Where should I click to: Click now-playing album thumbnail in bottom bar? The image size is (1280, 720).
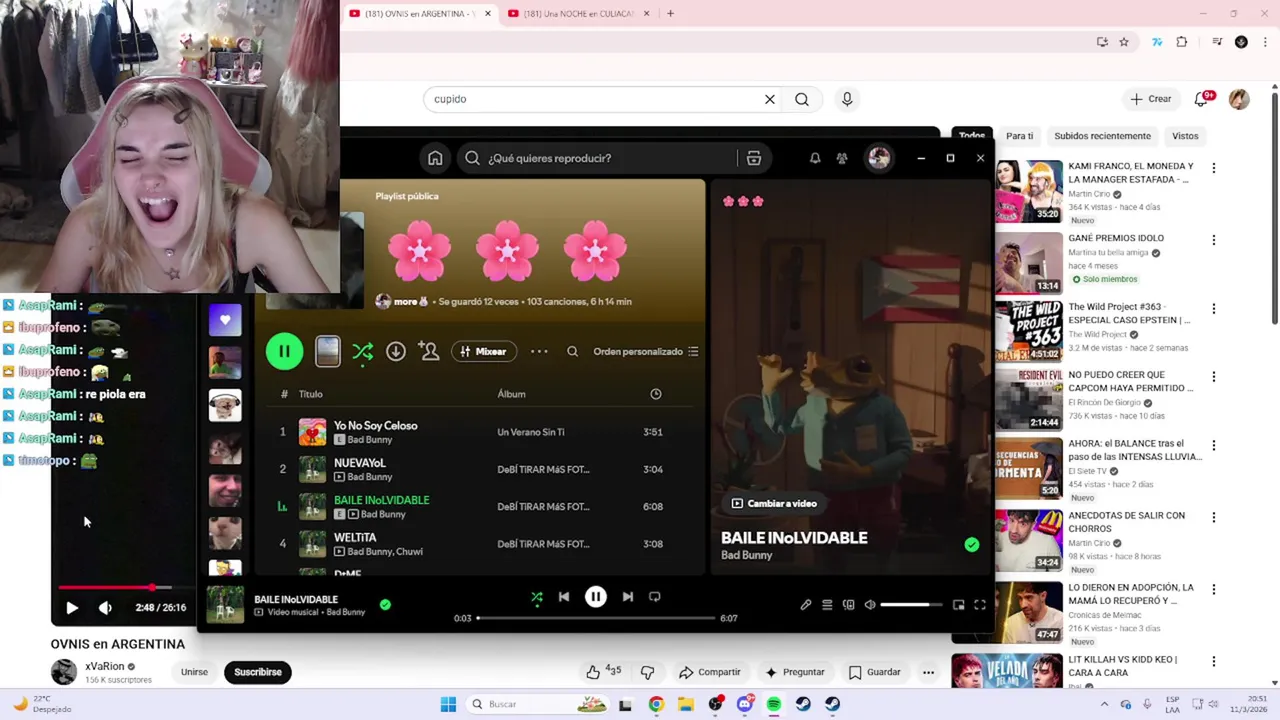point(225,605)
